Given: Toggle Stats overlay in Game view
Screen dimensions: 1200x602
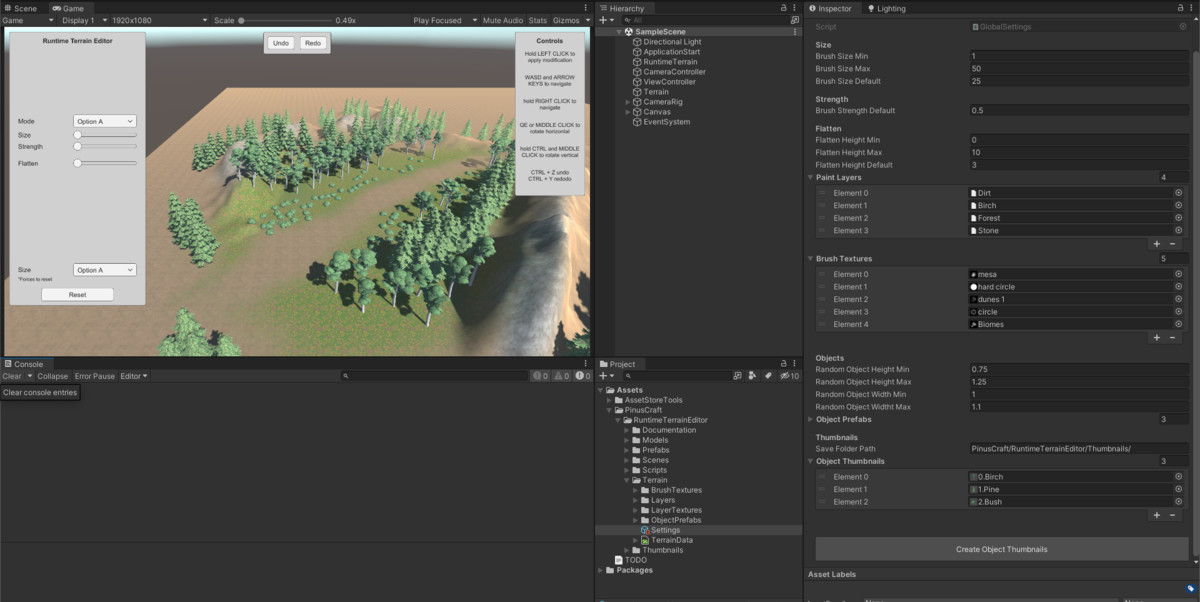Looking at the screenshot, I should tap(538, 20).
